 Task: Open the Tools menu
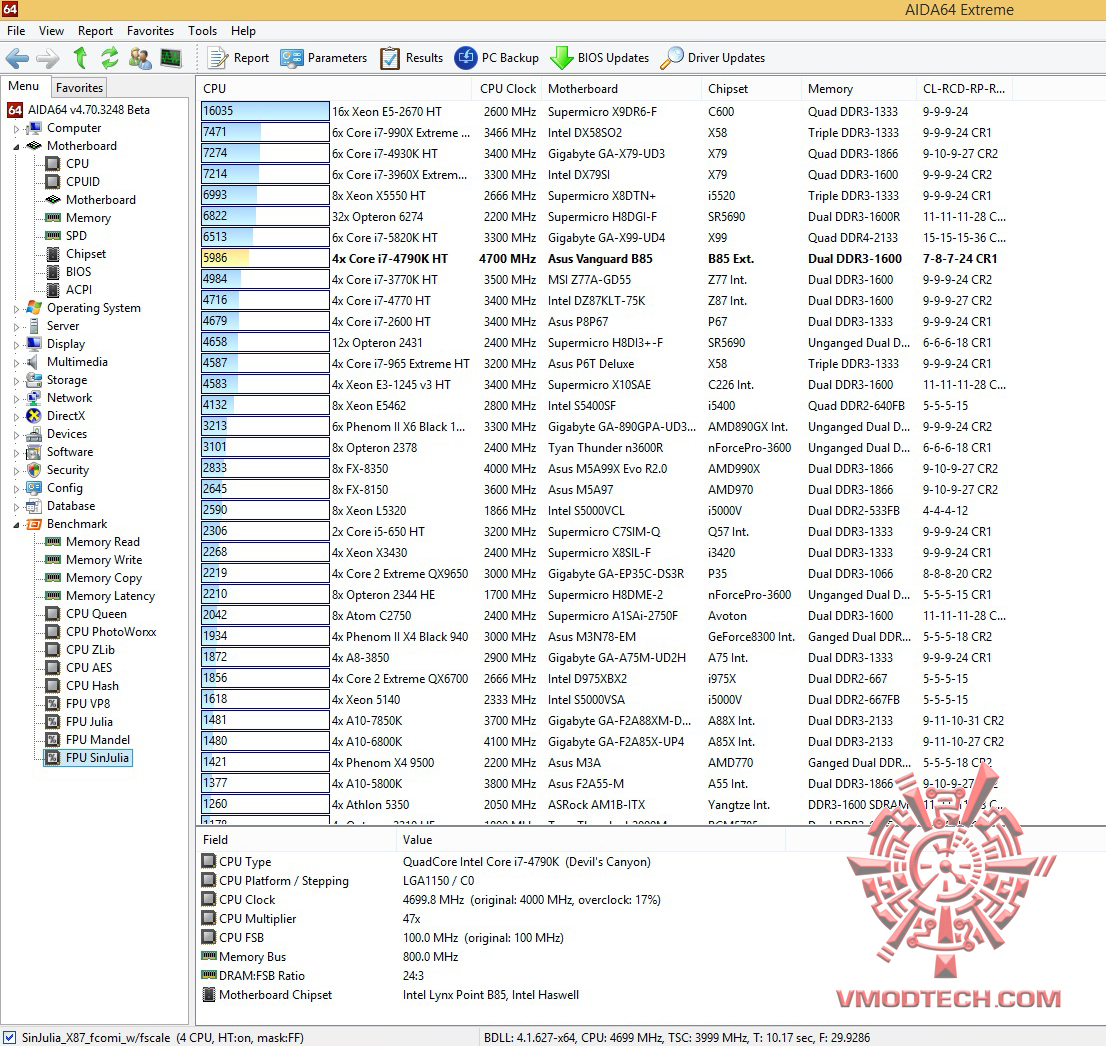coord(202,30)
